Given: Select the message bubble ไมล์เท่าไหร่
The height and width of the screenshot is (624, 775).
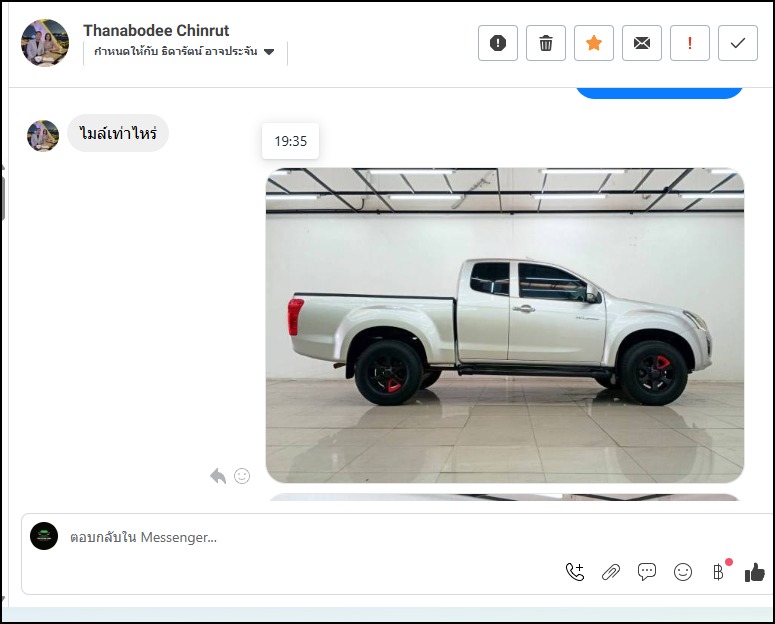Looking at the screenshot, I should 118,133.
